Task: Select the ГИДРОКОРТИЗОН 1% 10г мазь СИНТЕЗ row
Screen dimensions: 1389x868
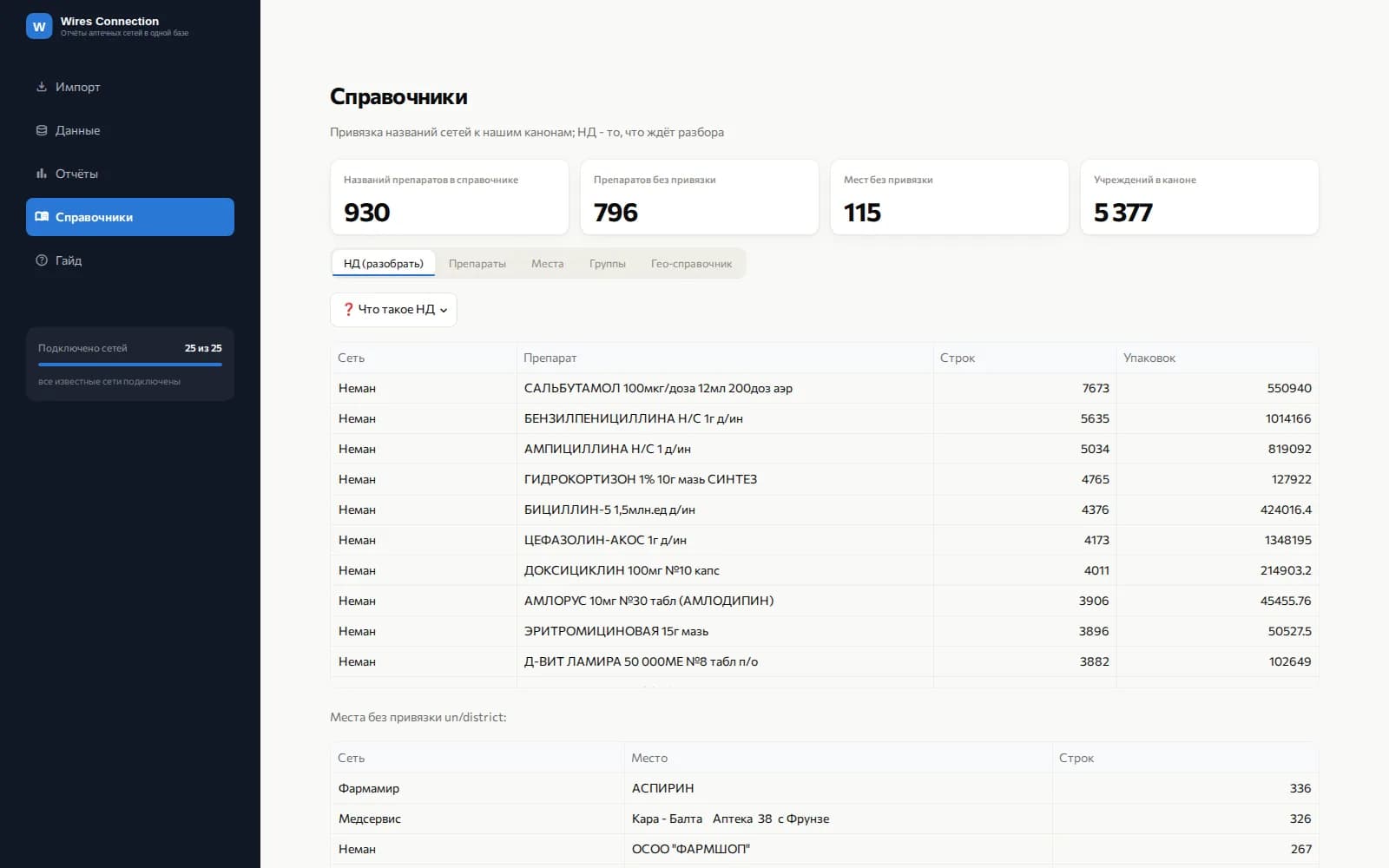Action: [x=824, y=479]
